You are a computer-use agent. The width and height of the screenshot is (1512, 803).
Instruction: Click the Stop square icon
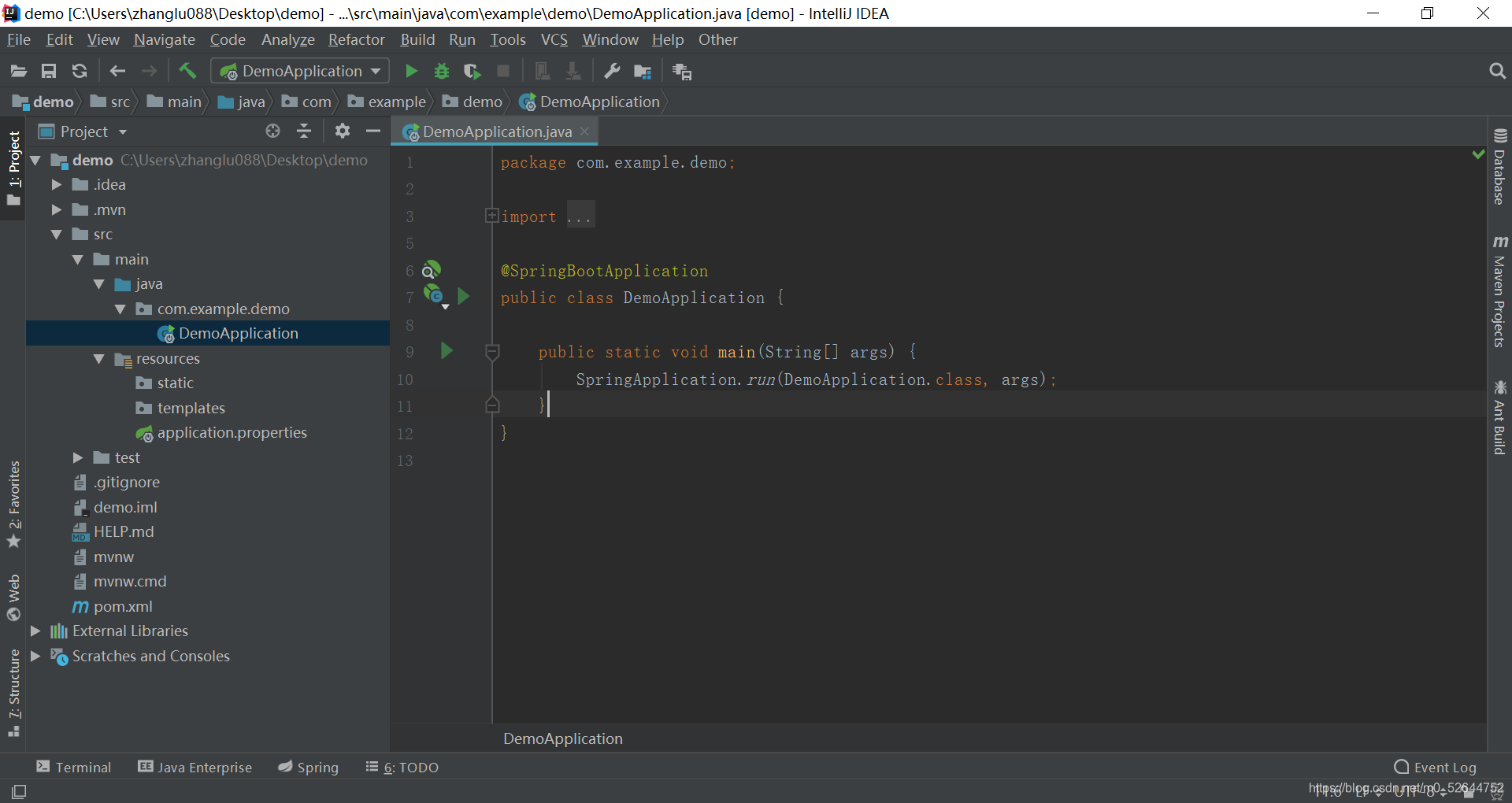(x=503, y=72)
